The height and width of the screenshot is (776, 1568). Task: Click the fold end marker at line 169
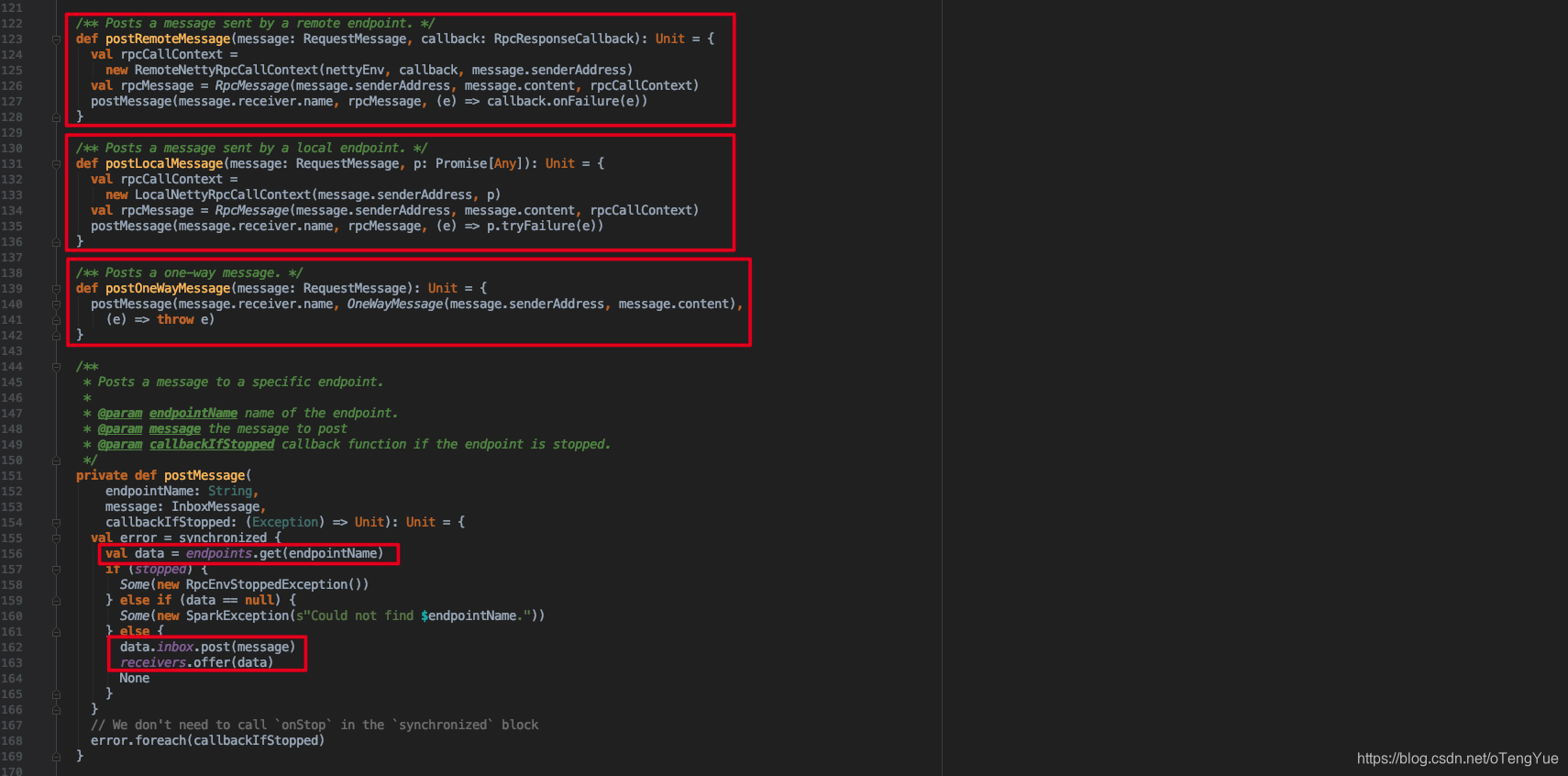56,757
